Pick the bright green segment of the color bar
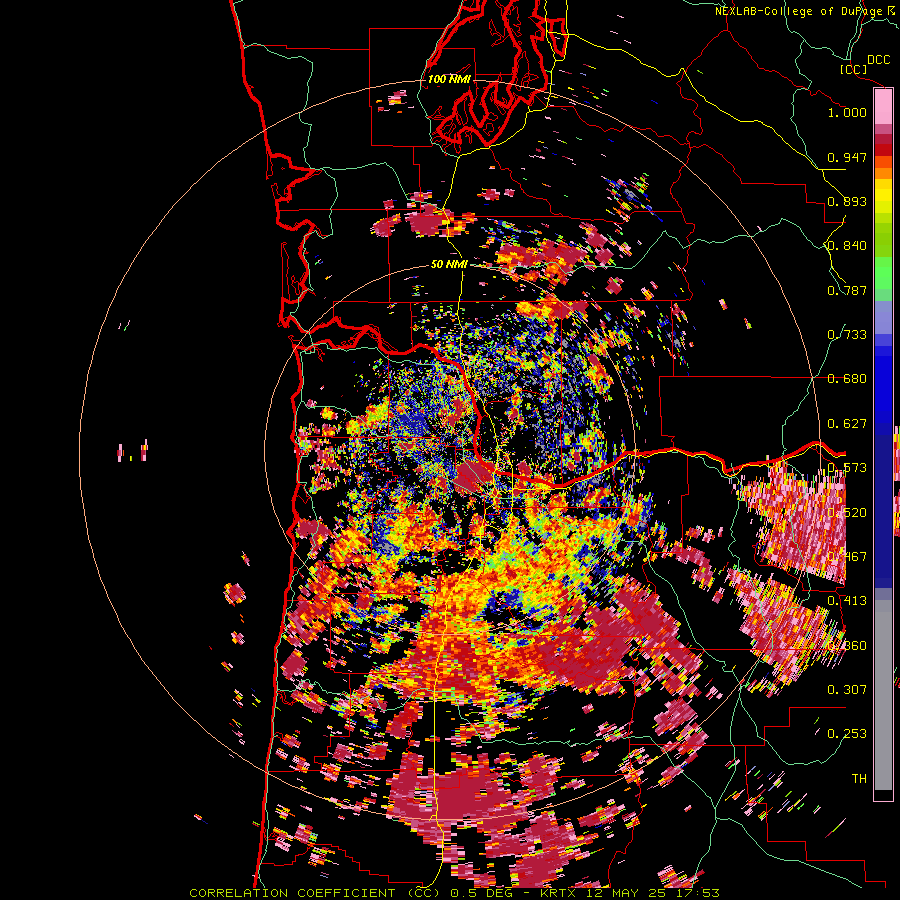900x900 pixels. [x=883, y=272]
